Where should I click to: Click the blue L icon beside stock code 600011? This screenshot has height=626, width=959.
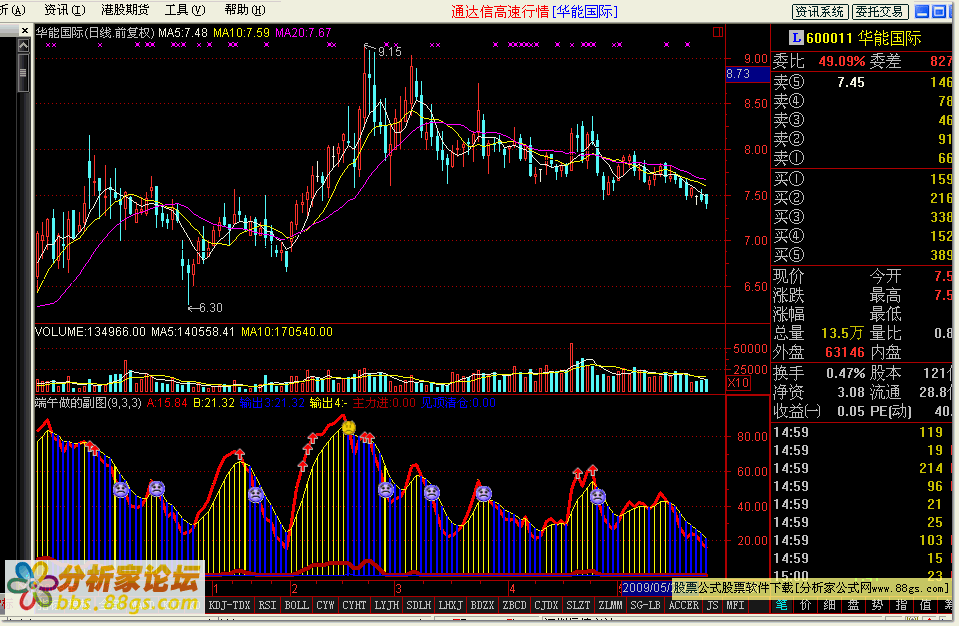coord(796,38)
